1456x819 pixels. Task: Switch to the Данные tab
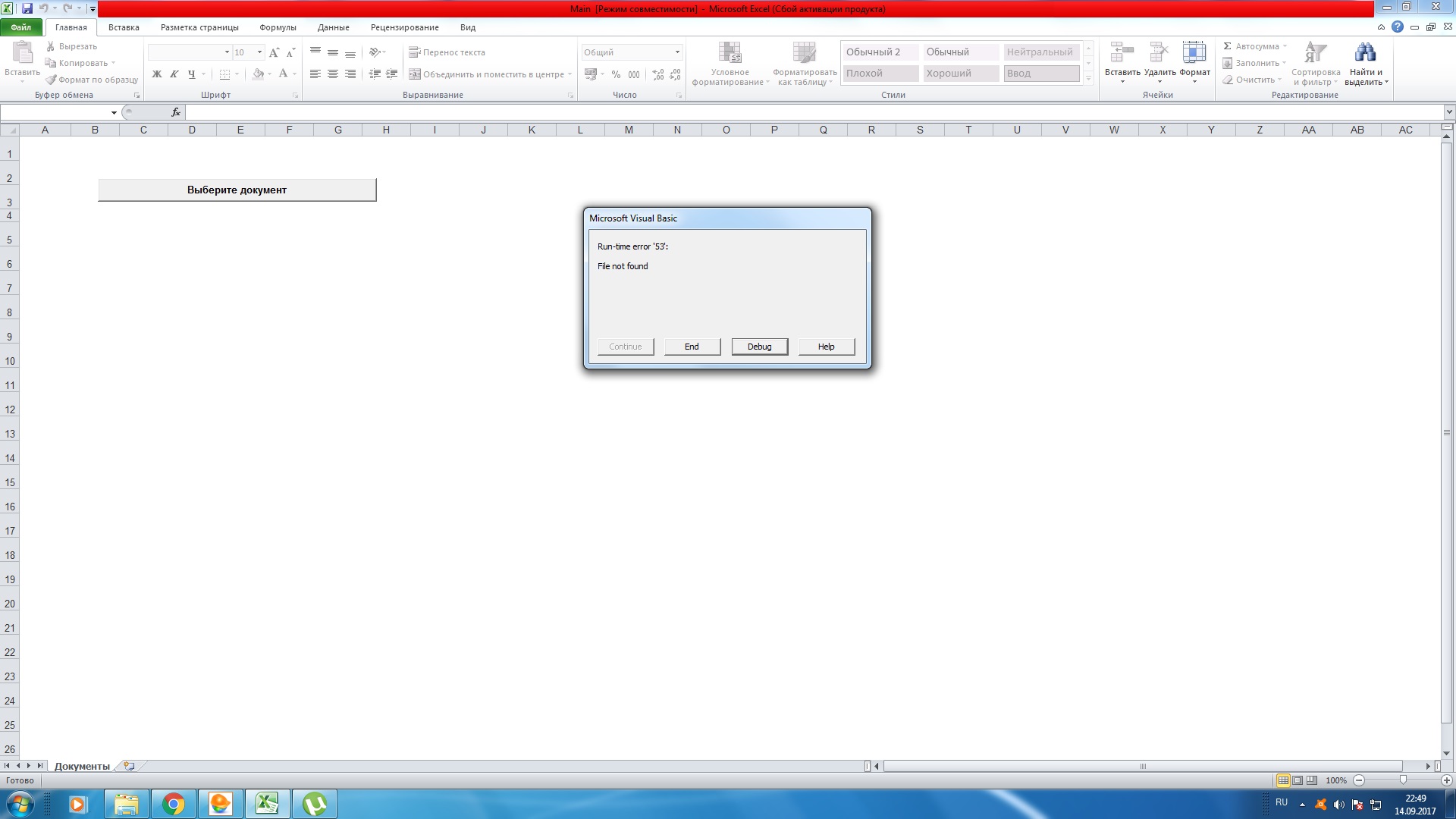[334, 27]
